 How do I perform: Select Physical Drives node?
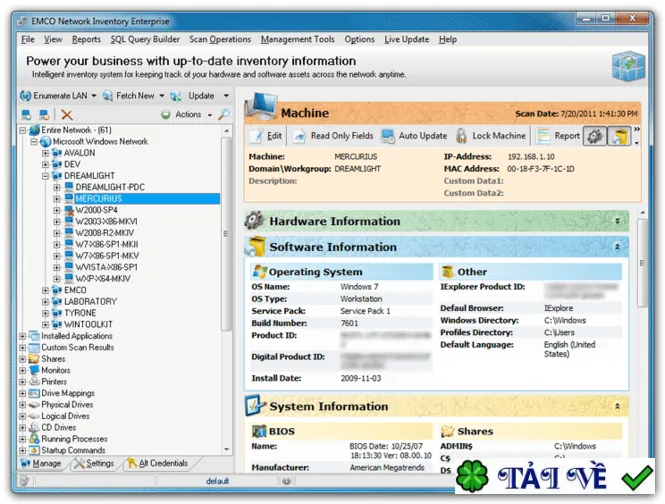pyautogui.click(x=67, y=405)
